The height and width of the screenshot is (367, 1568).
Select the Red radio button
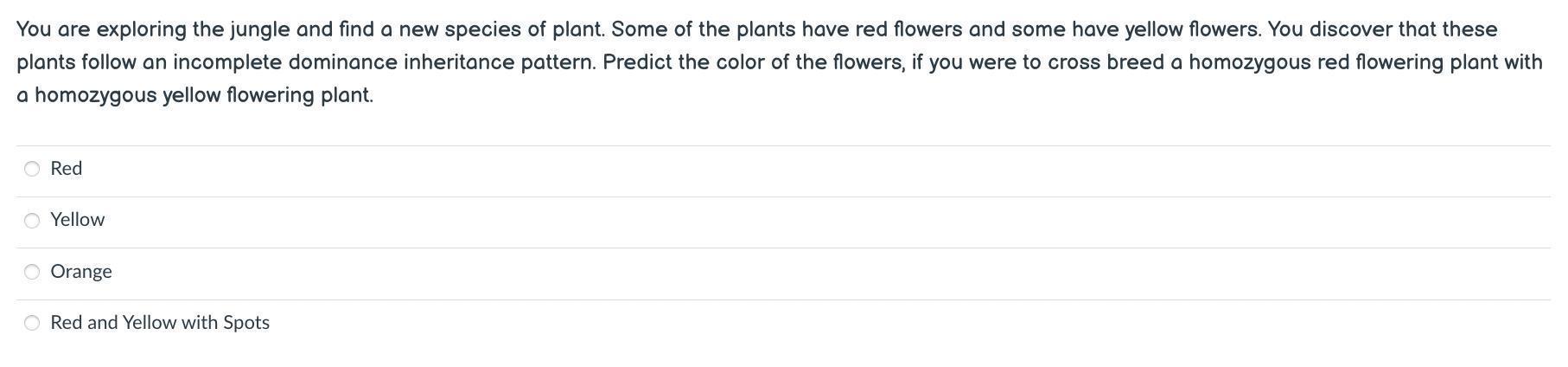(32, 169)
